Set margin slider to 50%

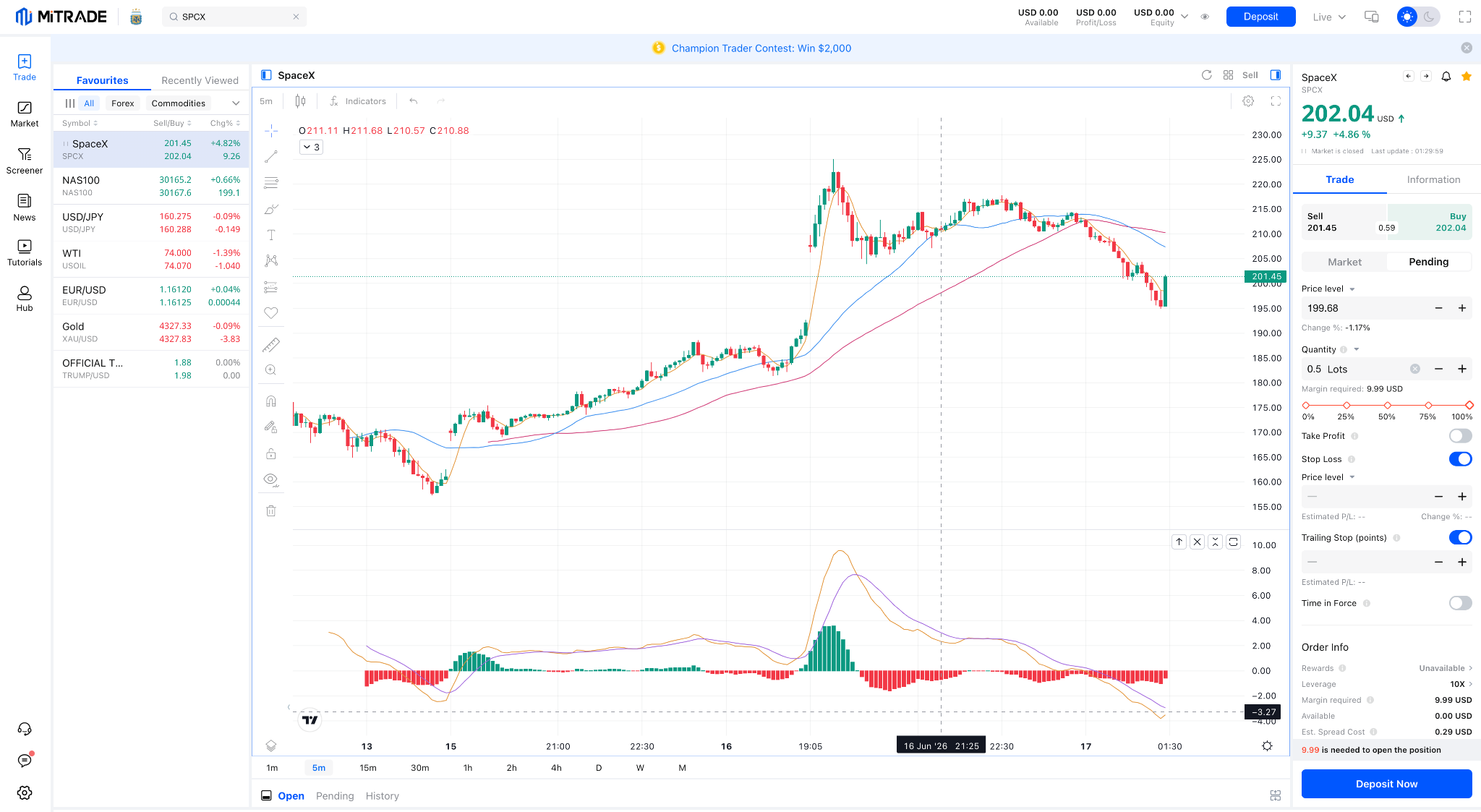point(1387,406)
